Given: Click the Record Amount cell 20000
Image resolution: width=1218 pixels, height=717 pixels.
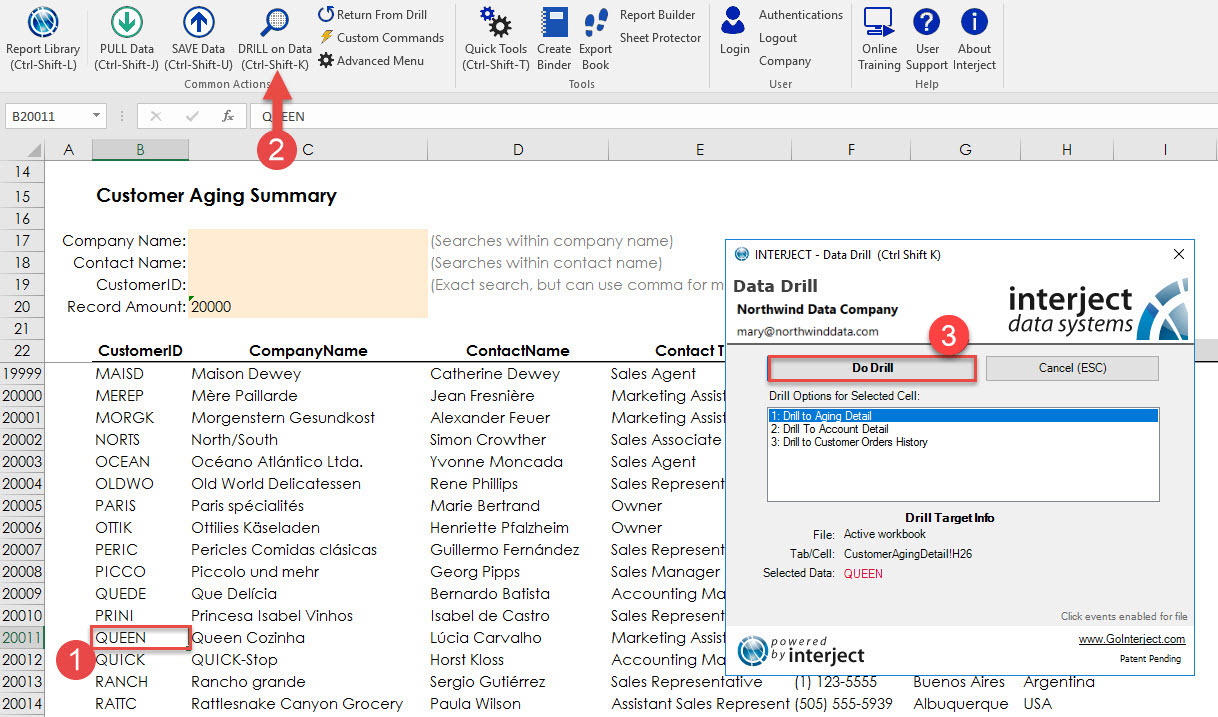Looking at the screenshot, I should 308,307.
